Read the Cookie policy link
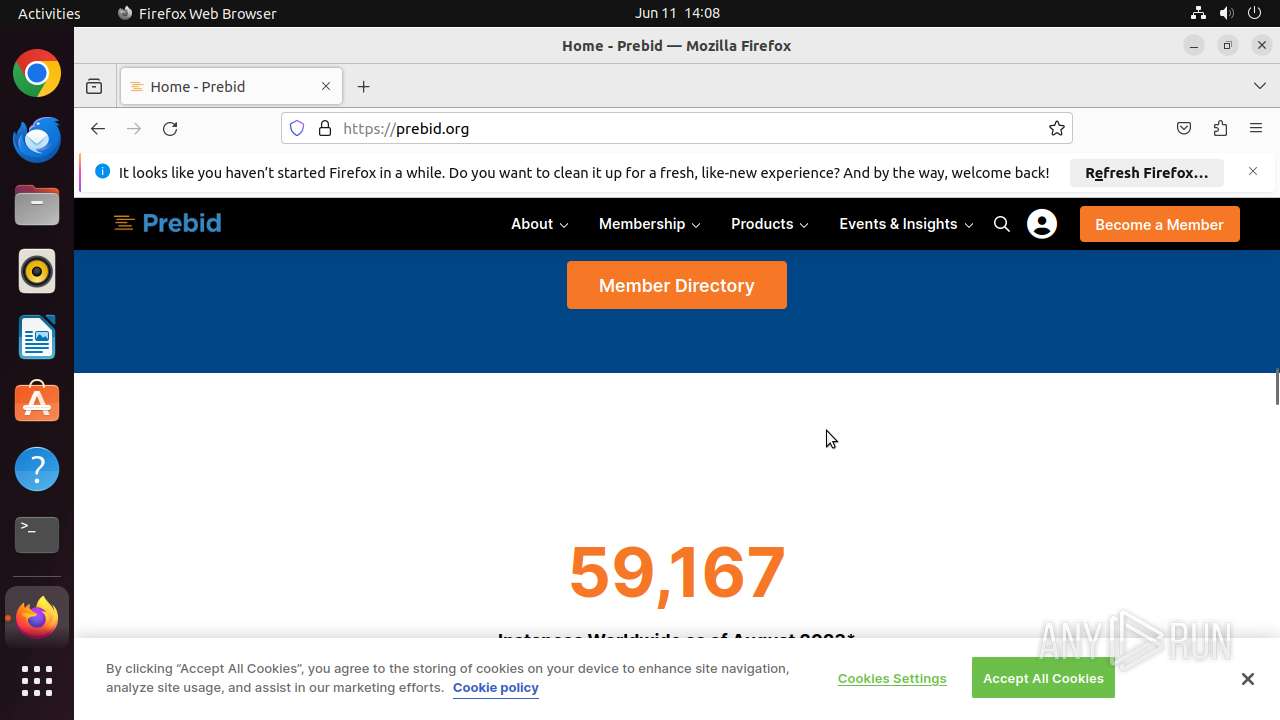The image size is (1280, 720). (x=496, y=688)
